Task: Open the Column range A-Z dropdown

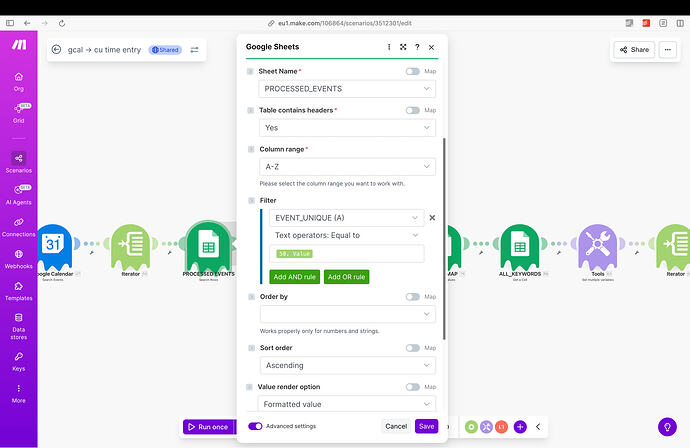Action: pos(347,167)
